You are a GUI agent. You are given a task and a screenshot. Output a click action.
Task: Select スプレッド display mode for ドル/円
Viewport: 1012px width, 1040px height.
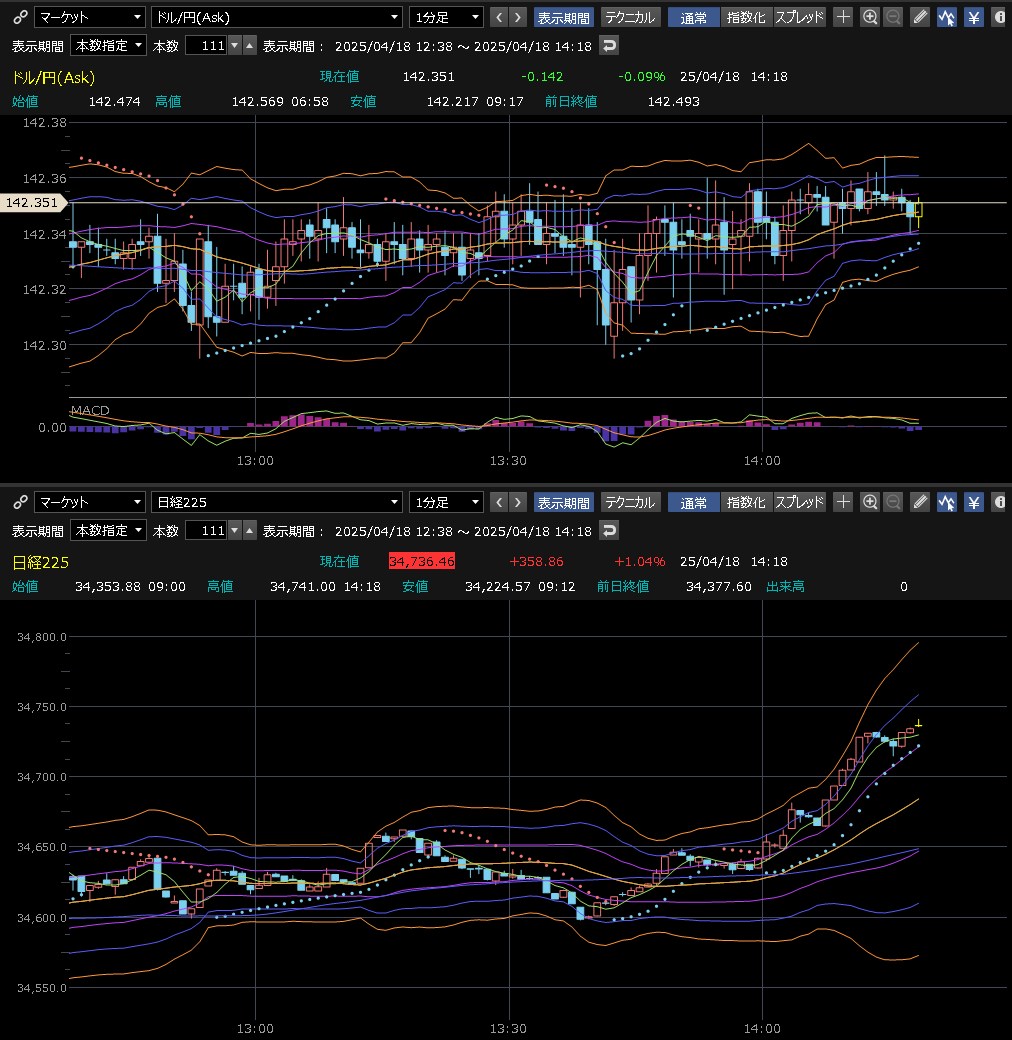[799, 17]
